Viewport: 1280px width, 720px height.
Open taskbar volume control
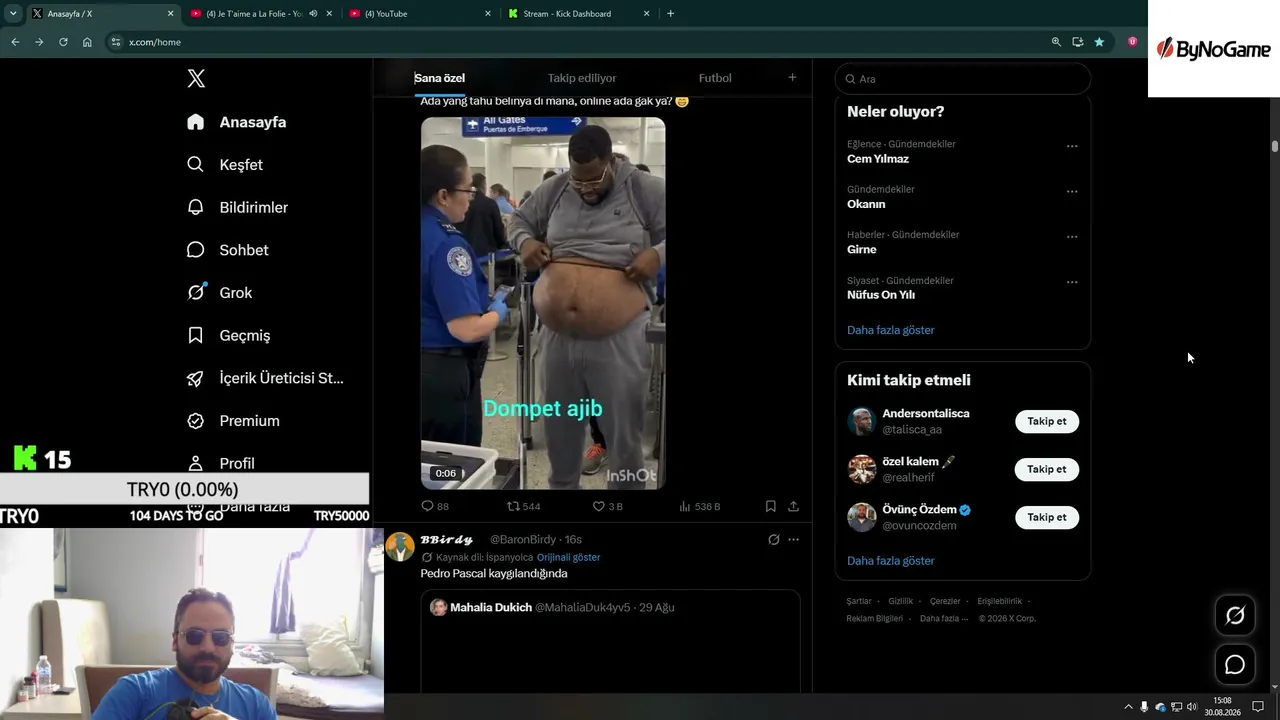pyautogui.click(x=1192, y=707)
